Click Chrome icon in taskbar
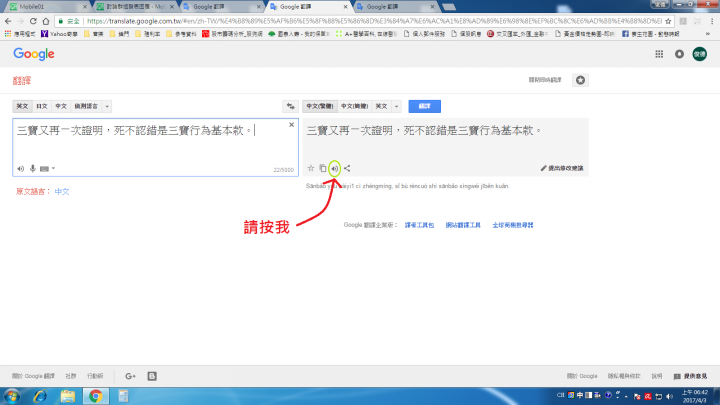The image size is (720, 405). 96,396
